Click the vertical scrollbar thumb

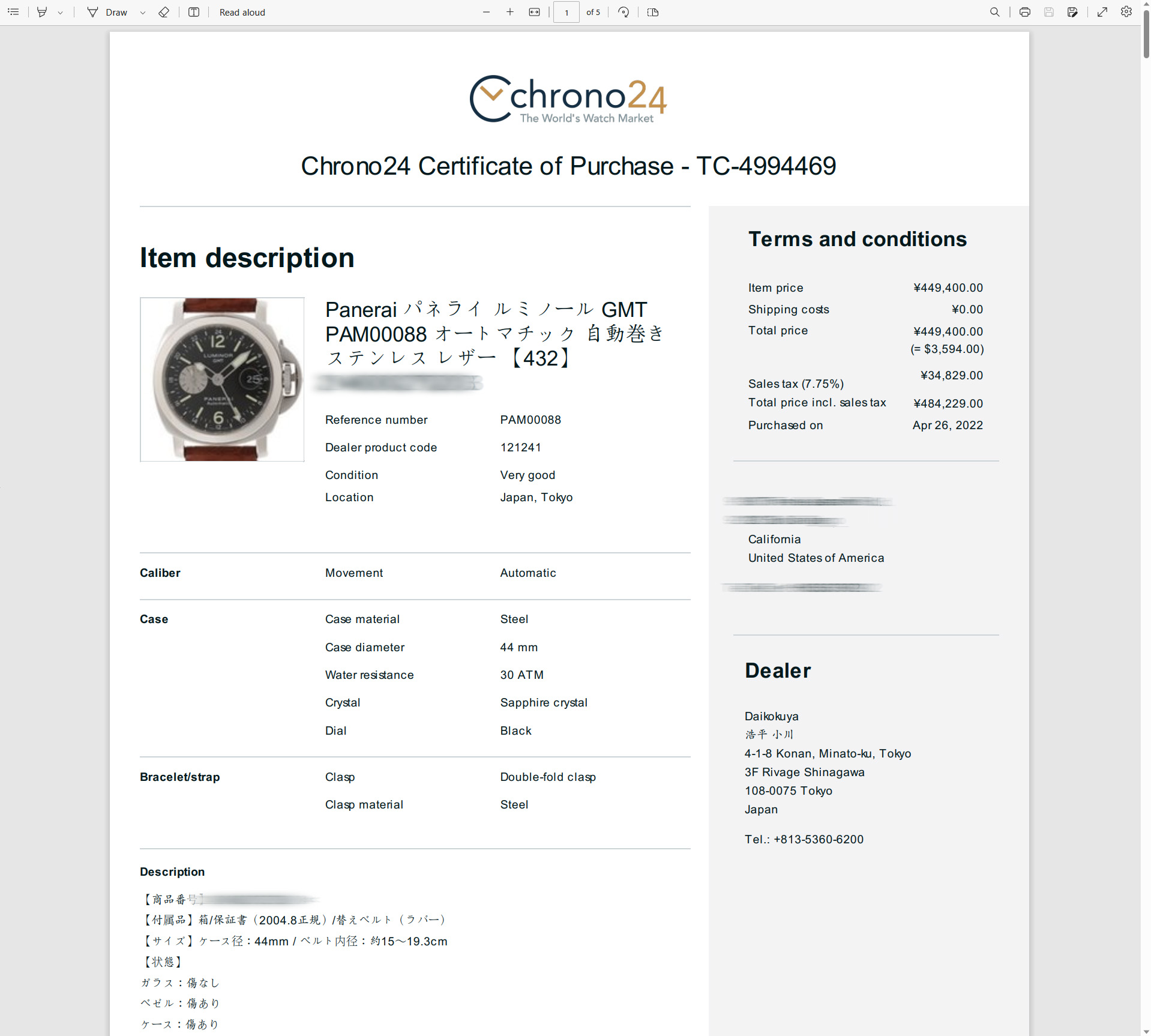[1146, 33]
